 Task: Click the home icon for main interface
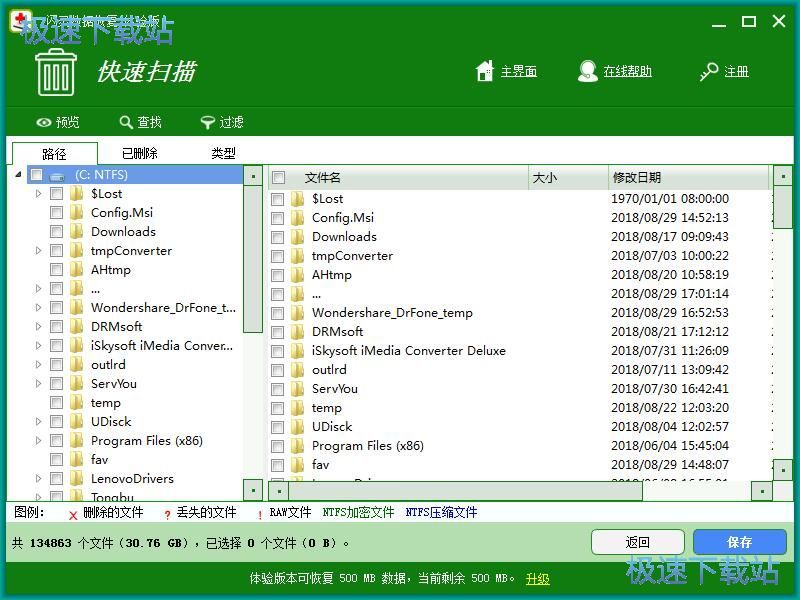(485, 71)
